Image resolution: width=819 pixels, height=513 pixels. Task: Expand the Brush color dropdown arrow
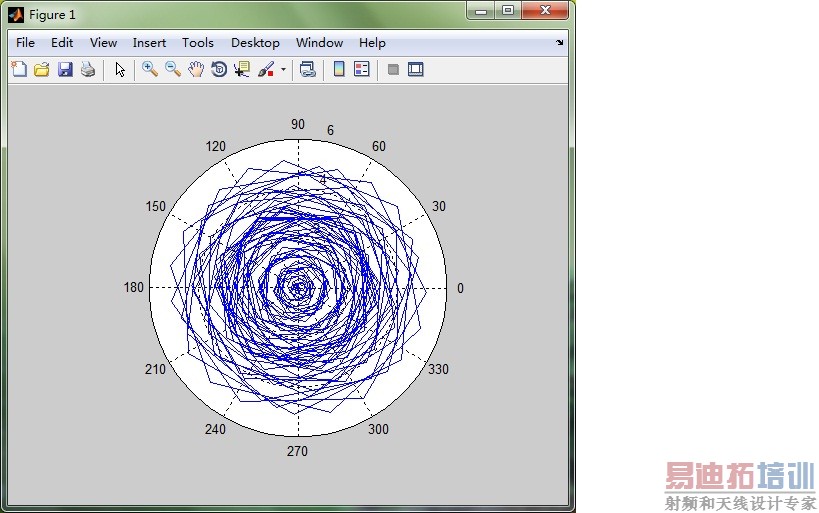[x=283, y=70]
